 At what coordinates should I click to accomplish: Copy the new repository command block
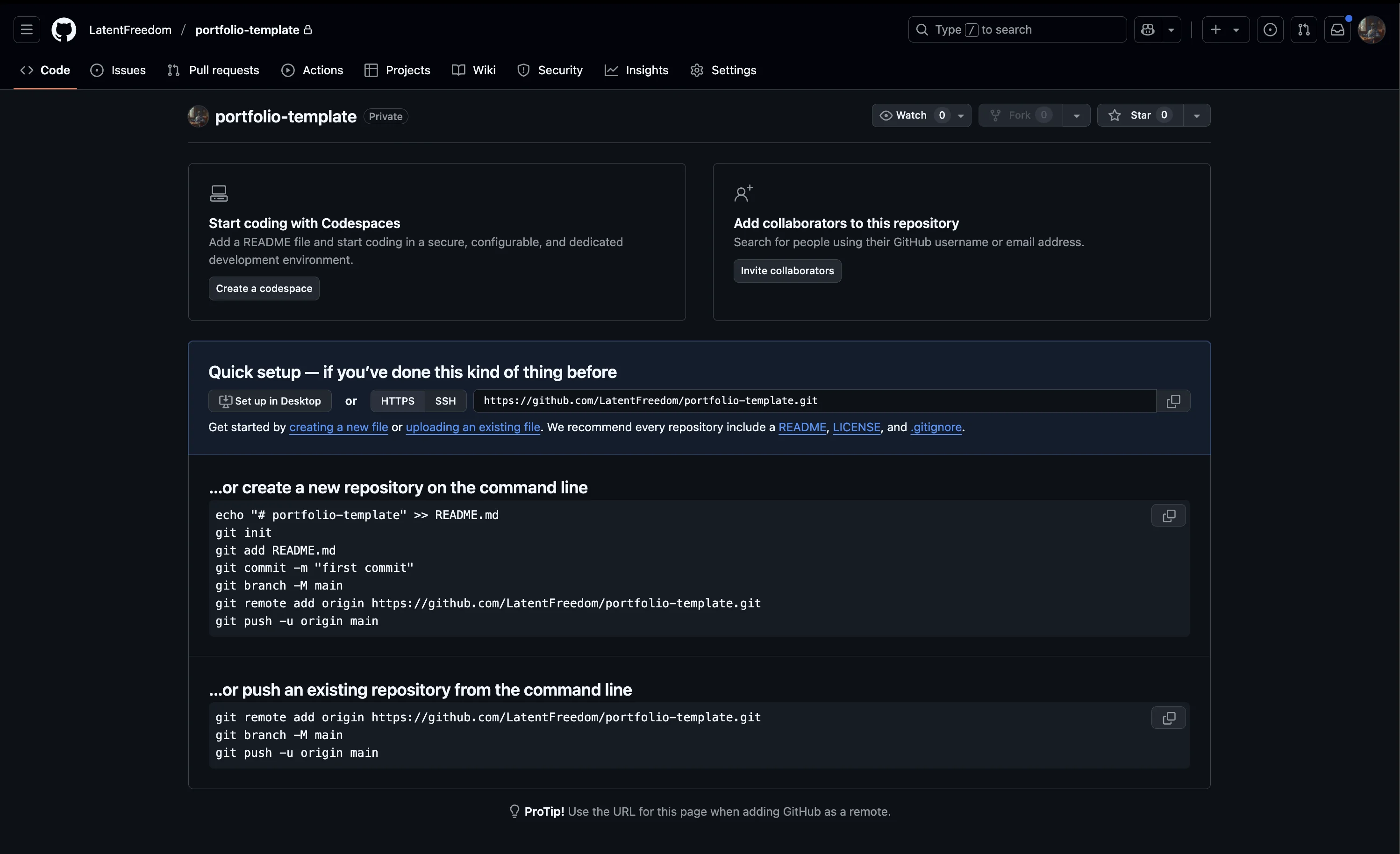point(1168,516)
